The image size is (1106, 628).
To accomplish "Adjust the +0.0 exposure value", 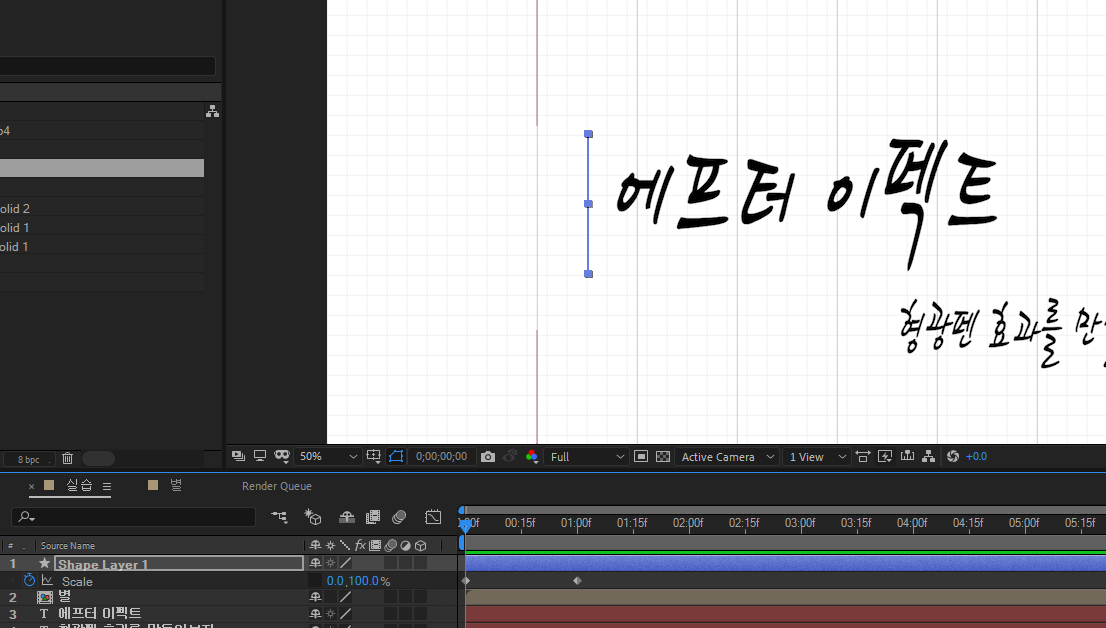I will point(976,457).
